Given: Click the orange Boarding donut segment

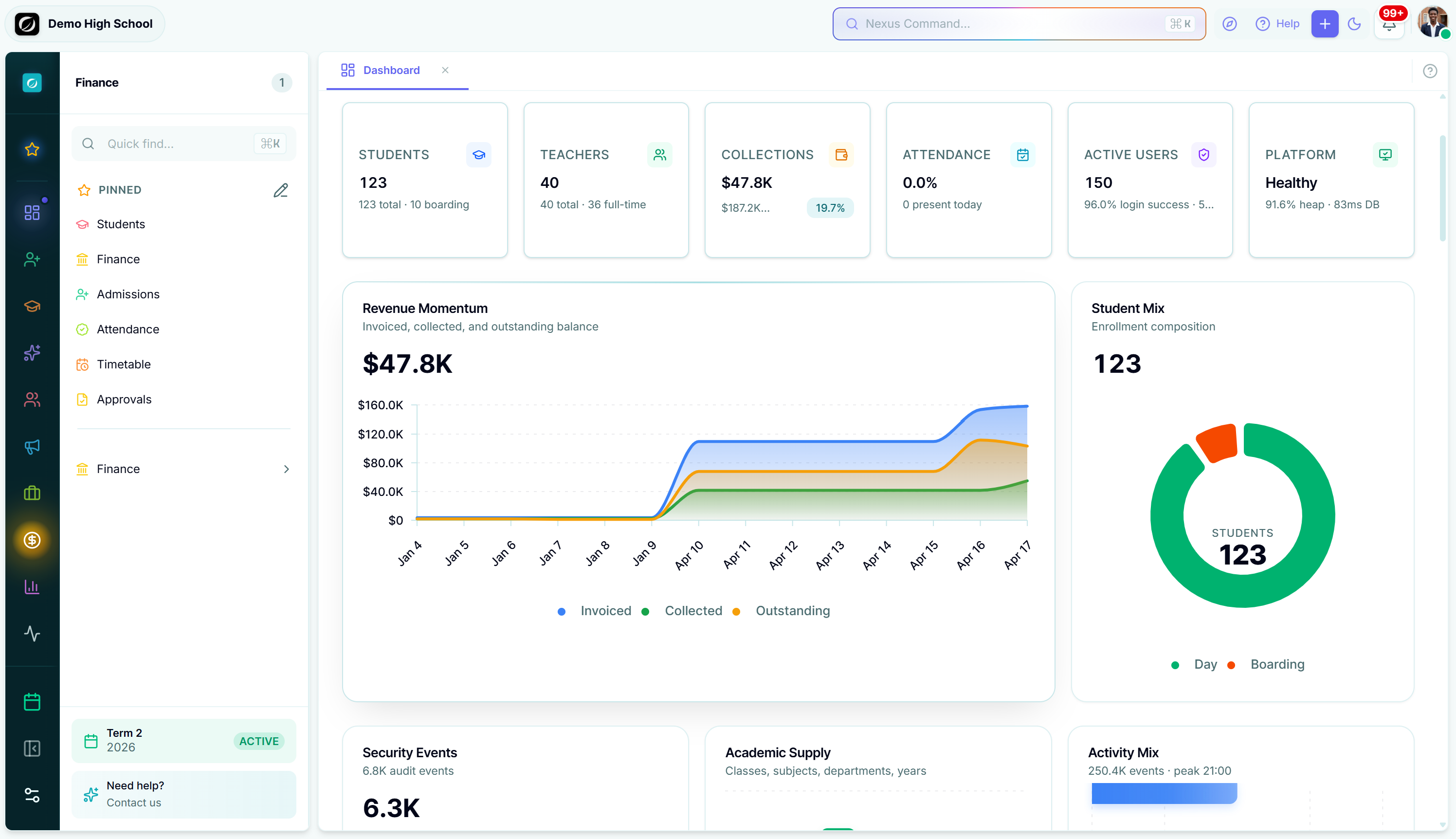Looking at the screenshot, I should pyautogui.click(x=1219, y=442).
